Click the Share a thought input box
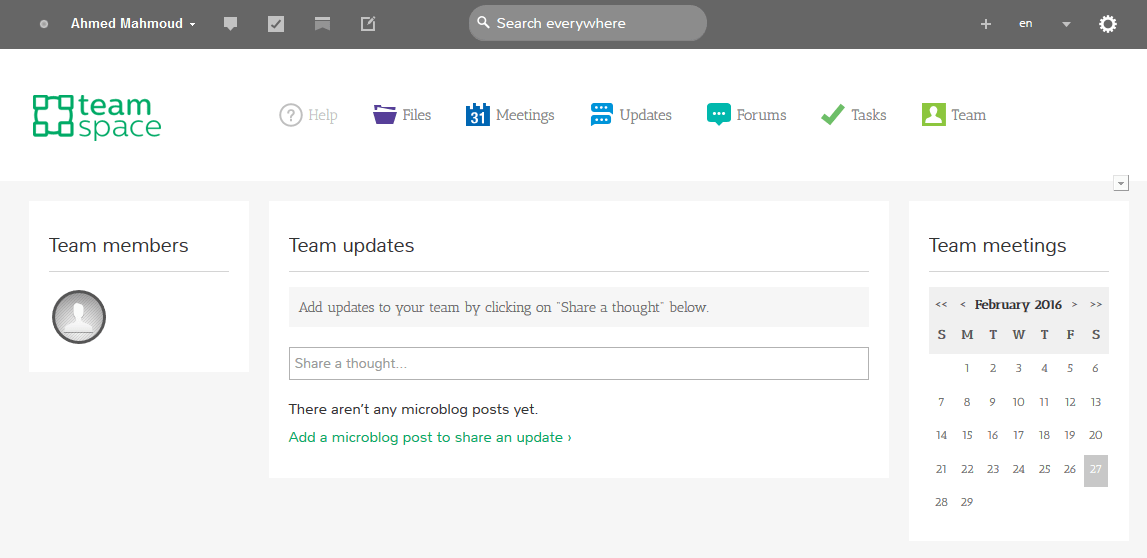 pyautogui.click(x=579, y=363)
